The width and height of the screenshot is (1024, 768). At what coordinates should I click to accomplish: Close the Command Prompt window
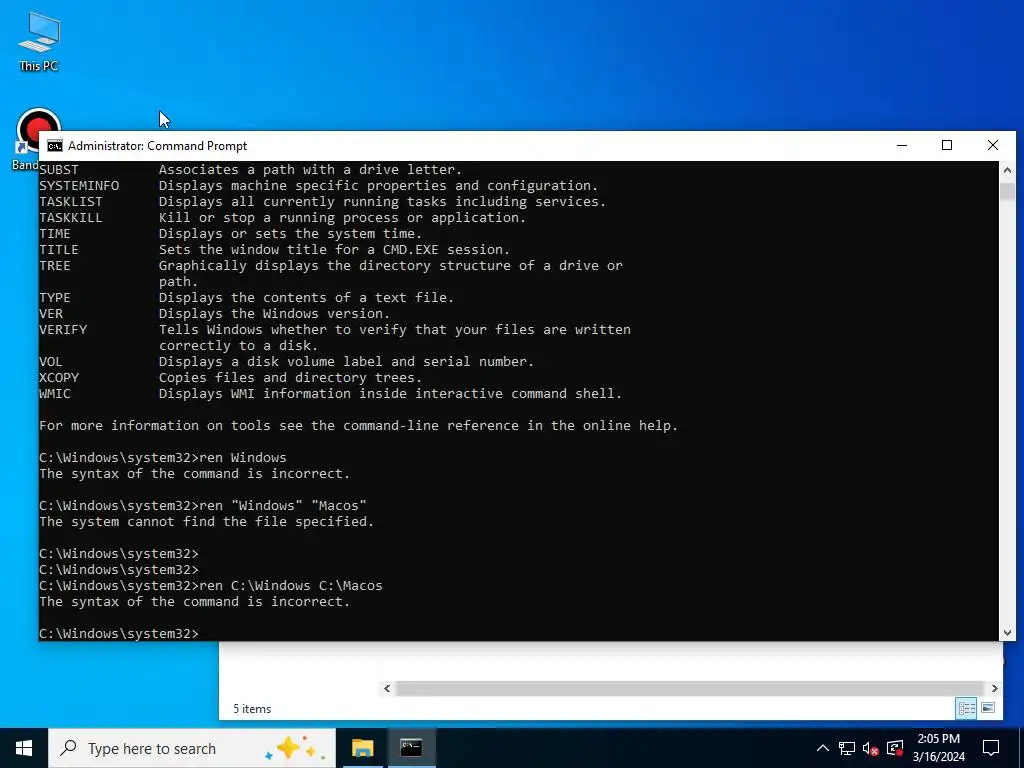pos(993,146)
